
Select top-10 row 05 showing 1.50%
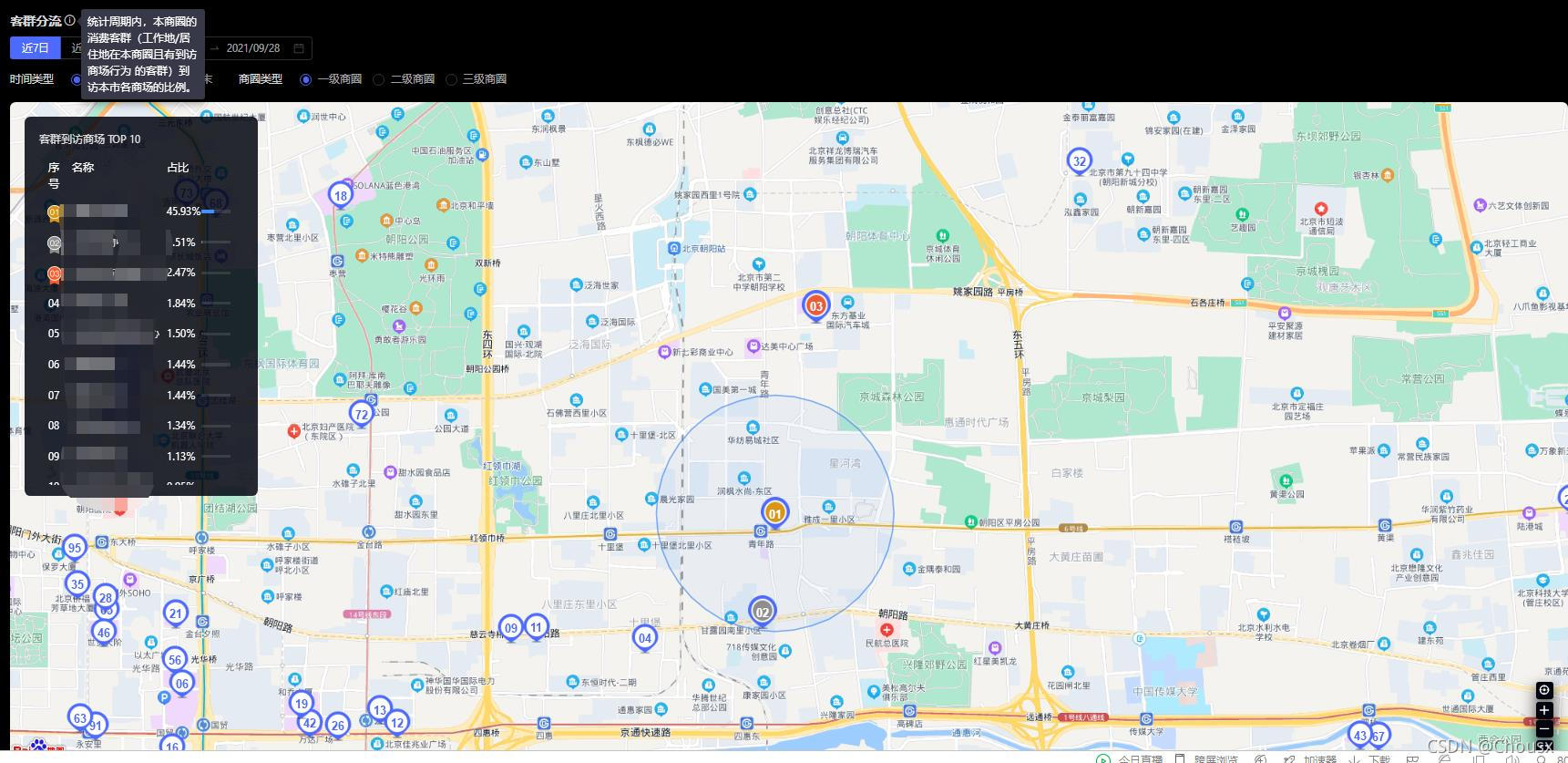click(x=139, y=334)
